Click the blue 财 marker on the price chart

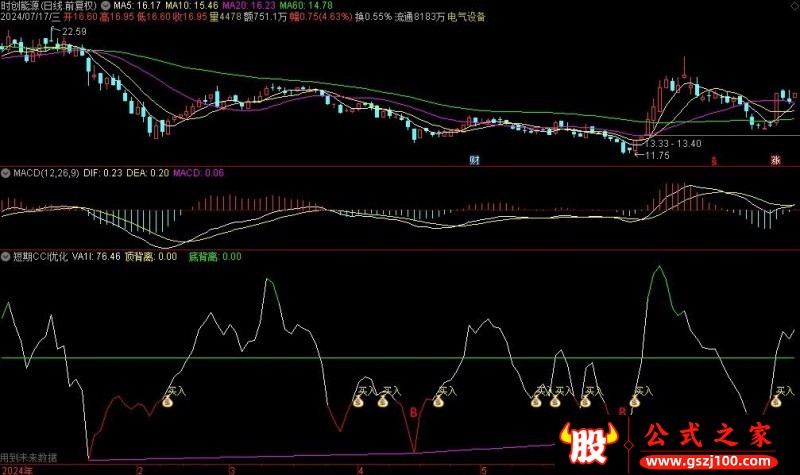(474, 160)
